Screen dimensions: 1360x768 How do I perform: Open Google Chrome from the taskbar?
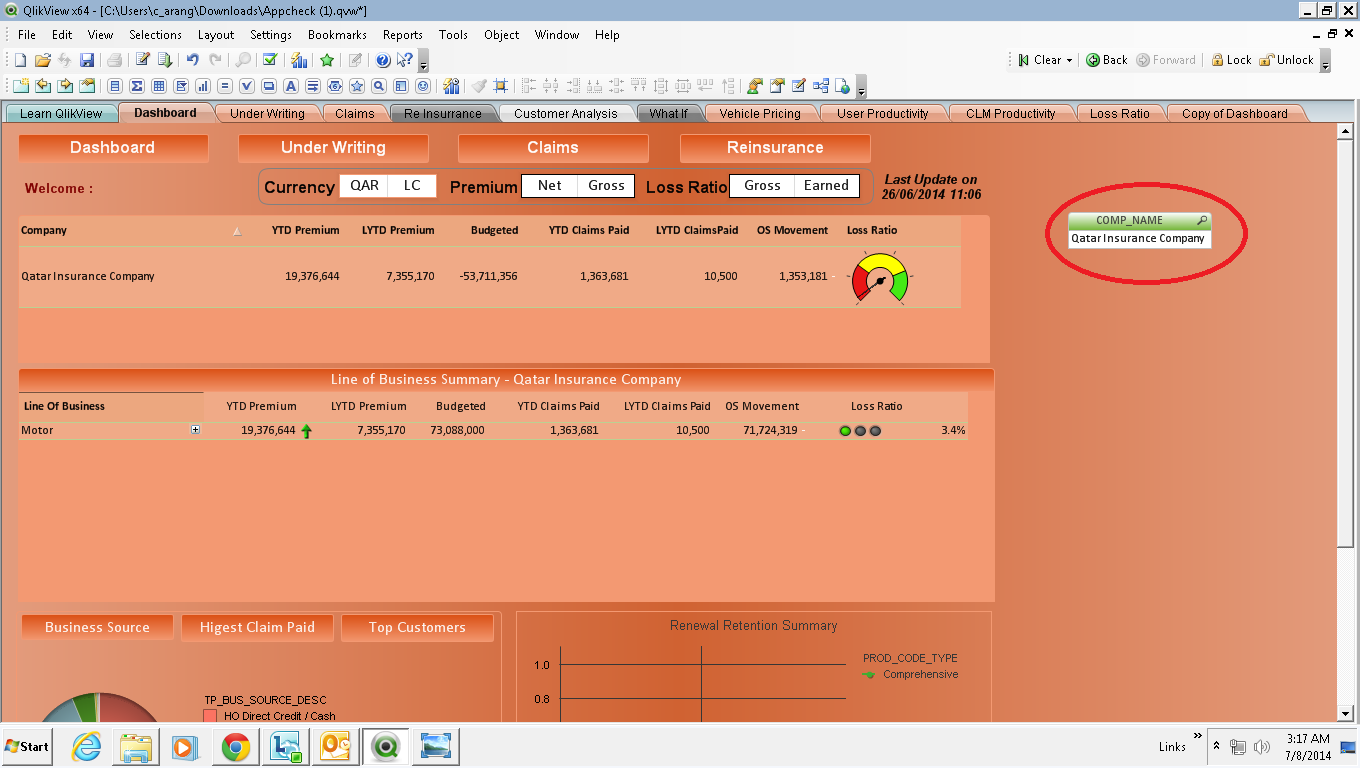pos(236,747)
